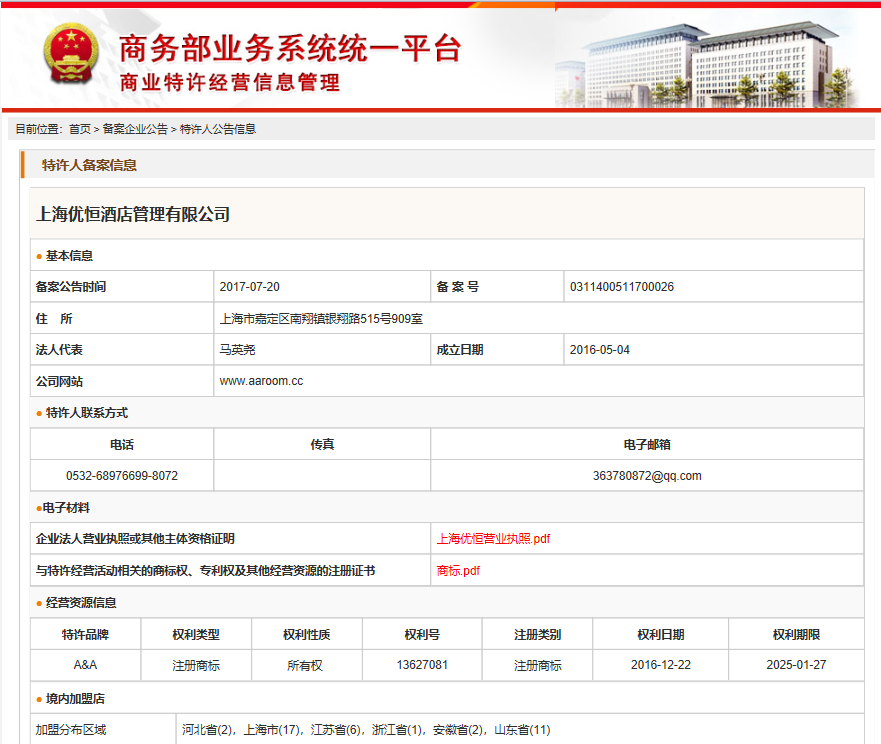Click the 备案号 label cell
Viewport: 881px width, 744px height.
[497, 287]
